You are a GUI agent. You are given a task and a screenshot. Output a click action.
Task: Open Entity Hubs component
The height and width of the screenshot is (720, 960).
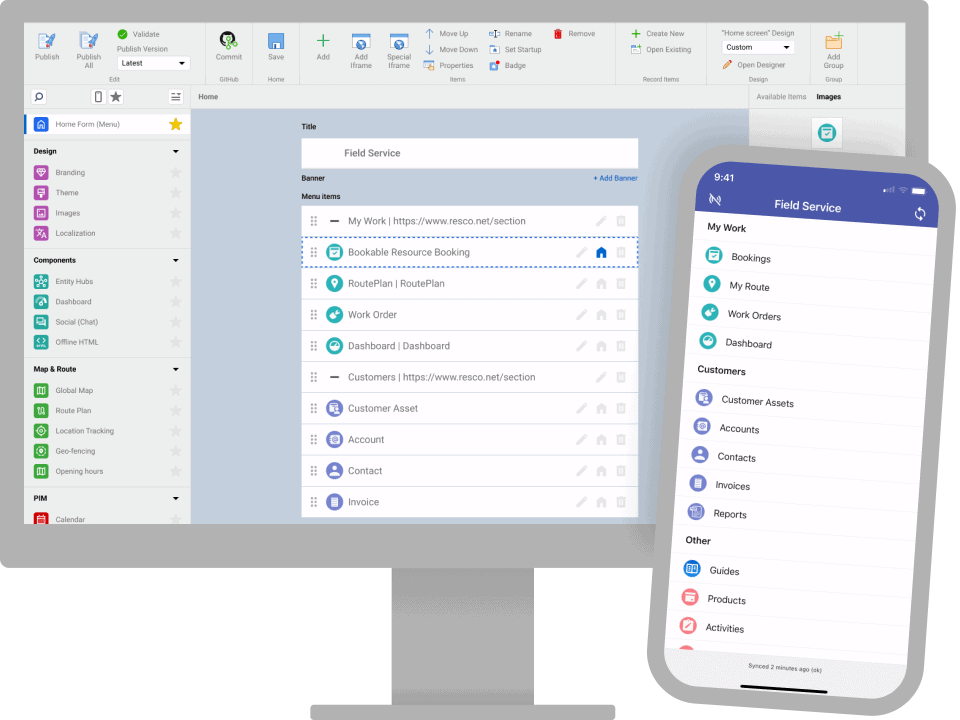coord(74,282)
